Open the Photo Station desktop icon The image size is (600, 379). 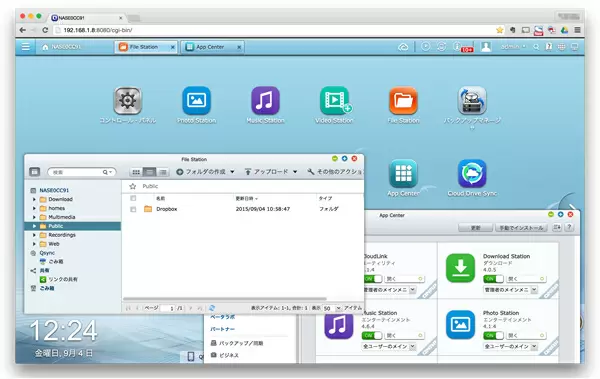196,101
